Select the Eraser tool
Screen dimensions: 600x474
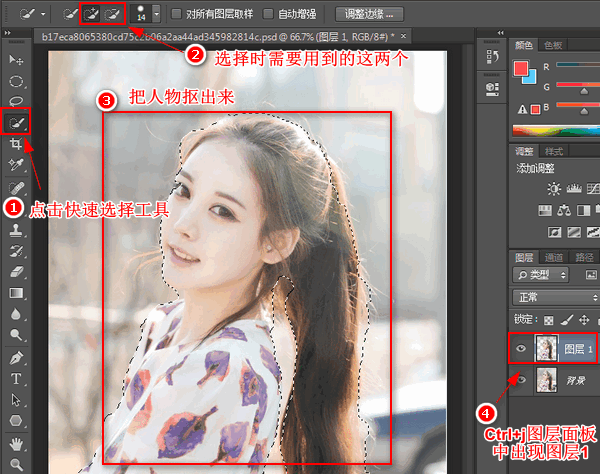coord(17,271)
